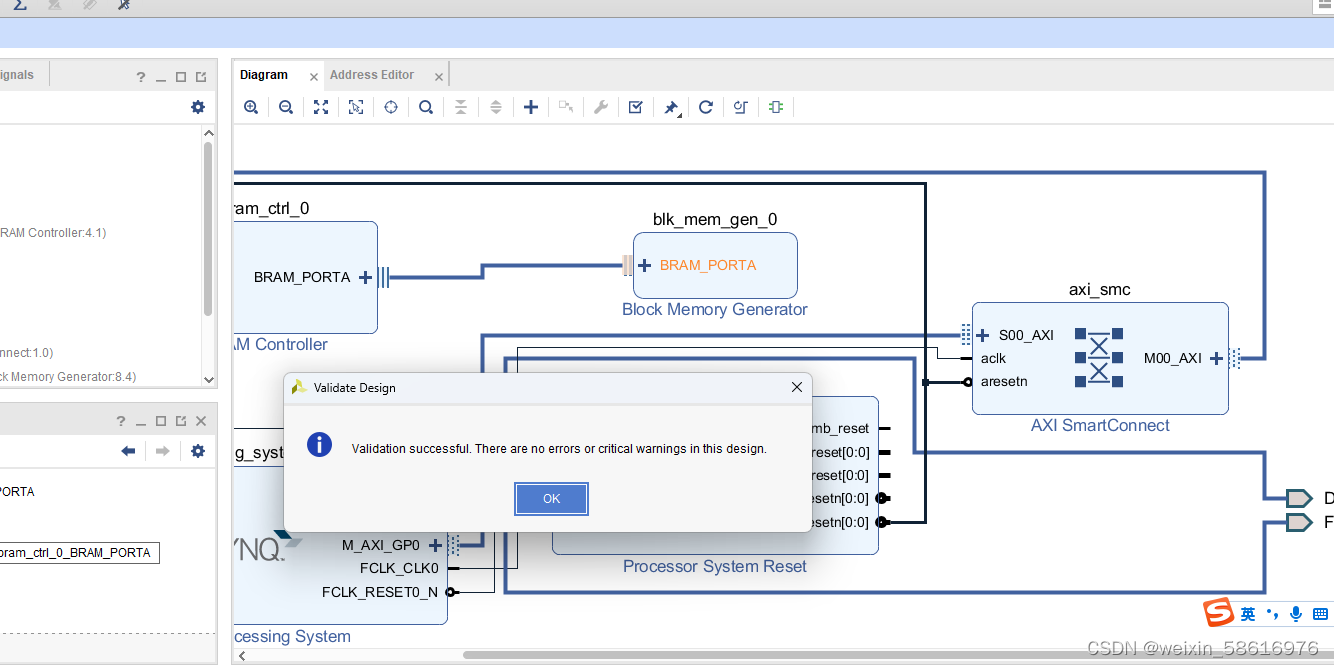The width and height of the screenshot is (1334, 667).
Task: Select the Zoom In tool in the diagram toolbar
Action: 251,107
